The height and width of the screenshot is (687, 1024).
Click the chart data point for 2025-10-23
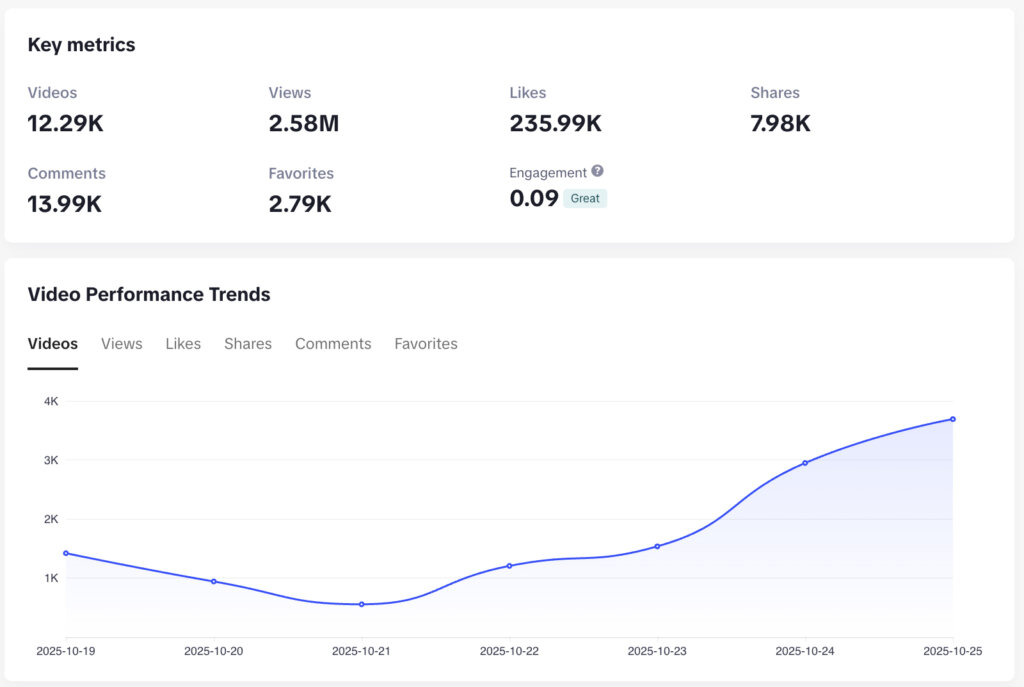pos(657,546)
